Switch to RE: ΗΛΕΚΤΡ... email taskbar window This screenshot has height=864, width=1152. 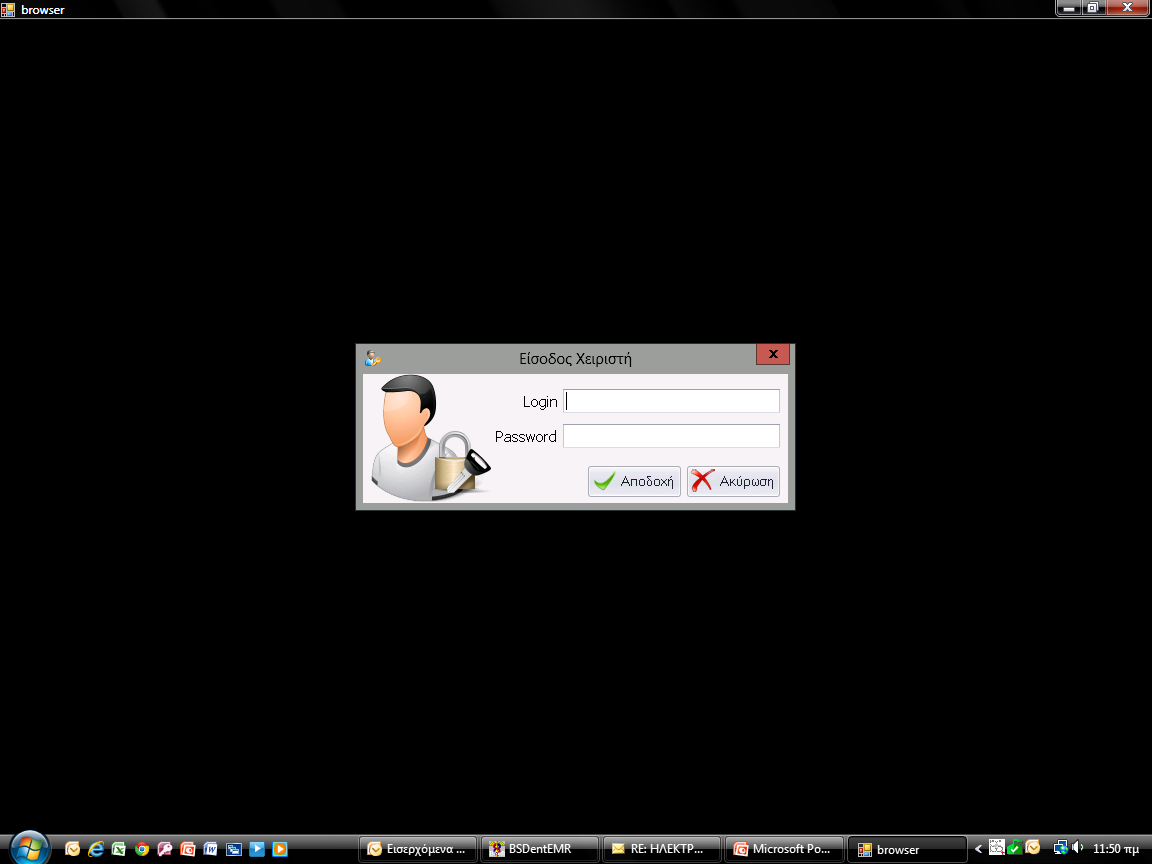point(661,849)
